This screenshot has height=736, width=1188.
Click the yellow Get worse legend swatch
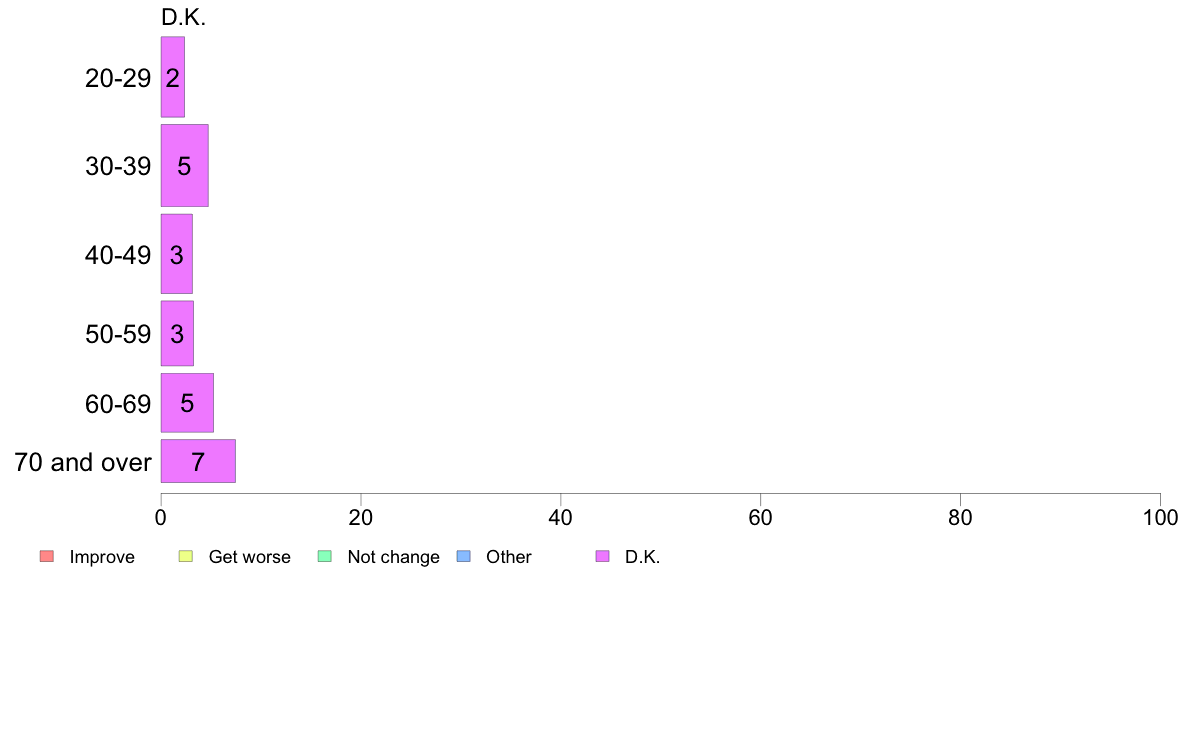[186, 556]
